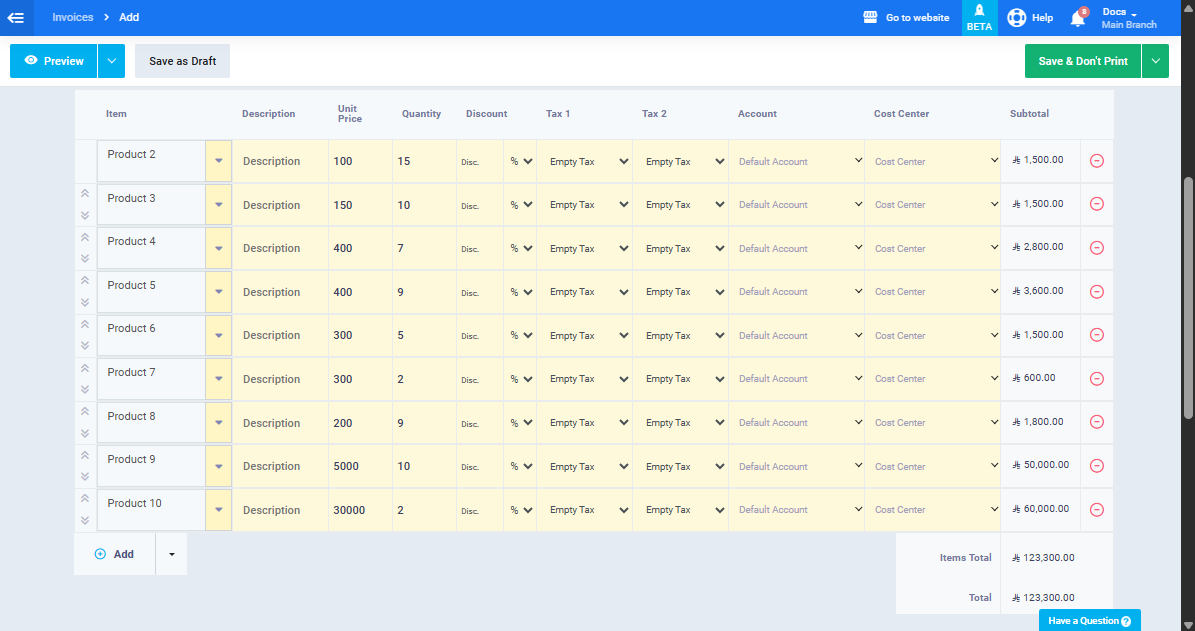Image resolution: width=1195 pixels, height=631 pixels.
Task: Expand Tax 1 dropdown for Product 5
Action: pyautogui.click(x=584, y=292)
